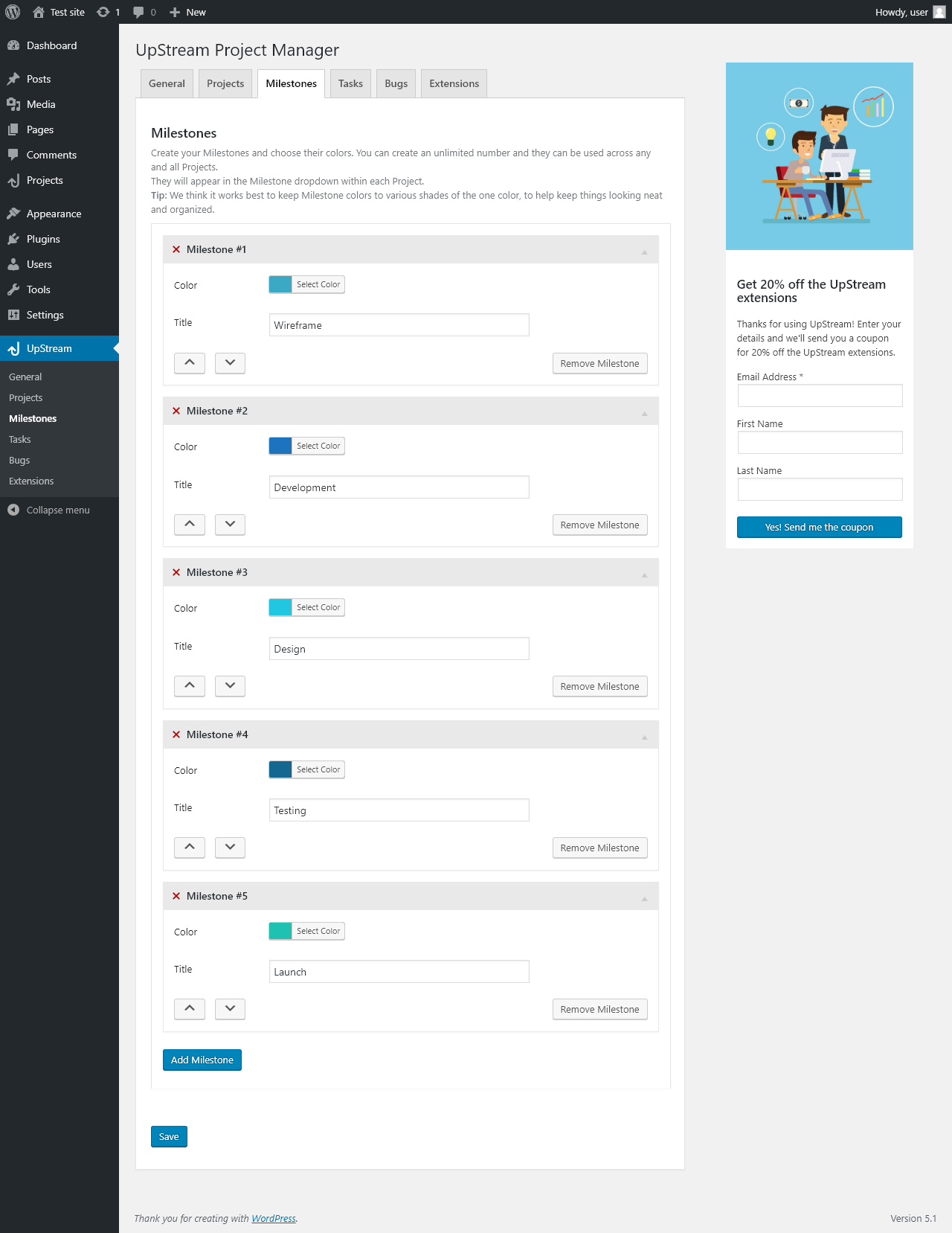
Task: Click the Email Address input field
Action: tap(820, 395)
